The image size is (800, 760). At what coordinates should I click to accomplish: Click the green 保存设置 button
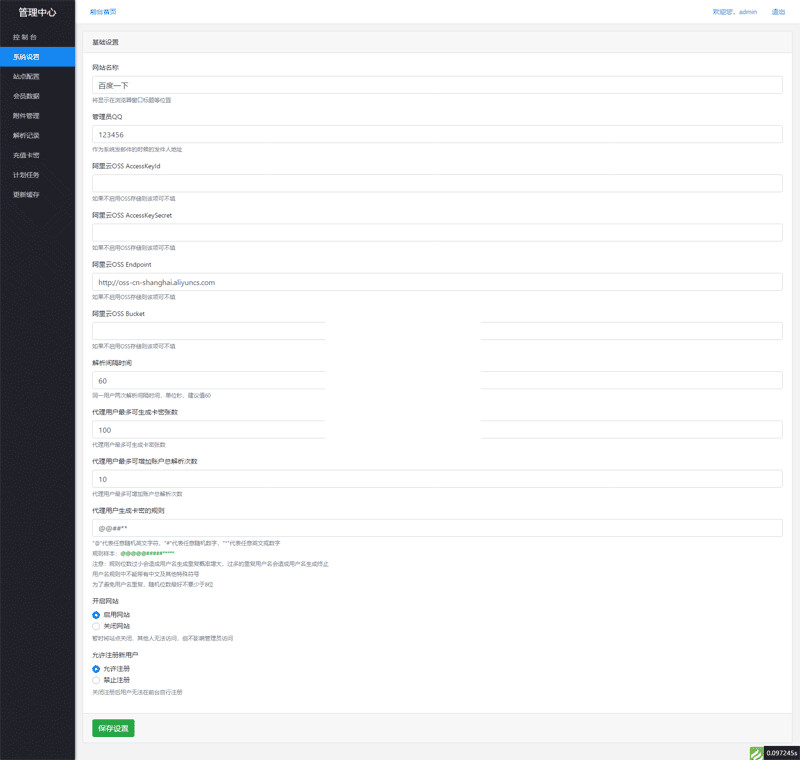coord(113,728)
